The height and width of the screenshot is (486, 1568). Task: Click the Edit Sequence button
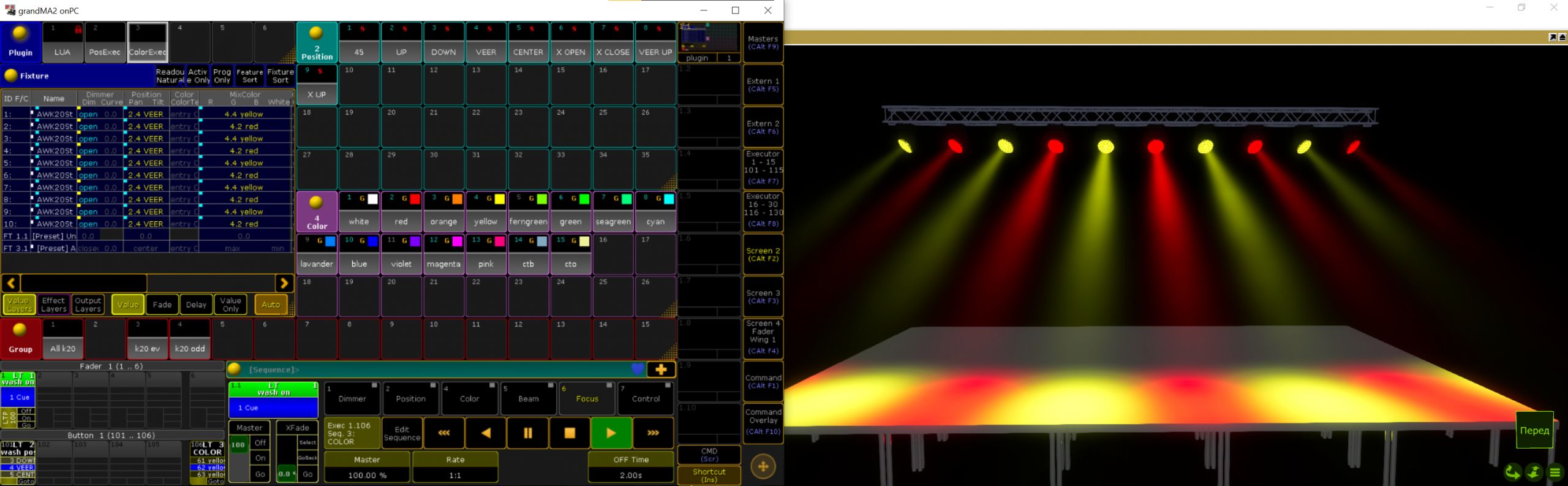pos(402,433)
